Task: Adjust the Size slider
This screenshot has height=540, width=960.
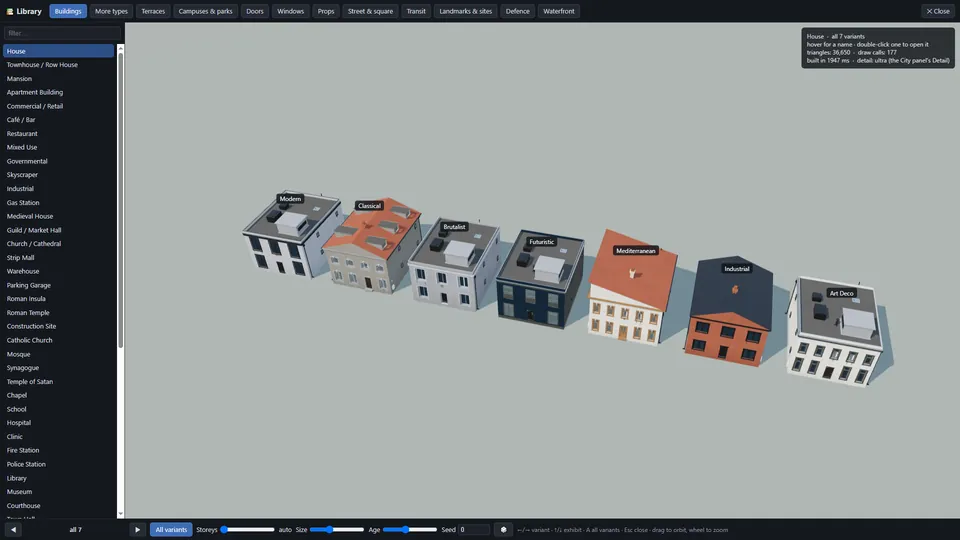Action: [x=336, y=530]
